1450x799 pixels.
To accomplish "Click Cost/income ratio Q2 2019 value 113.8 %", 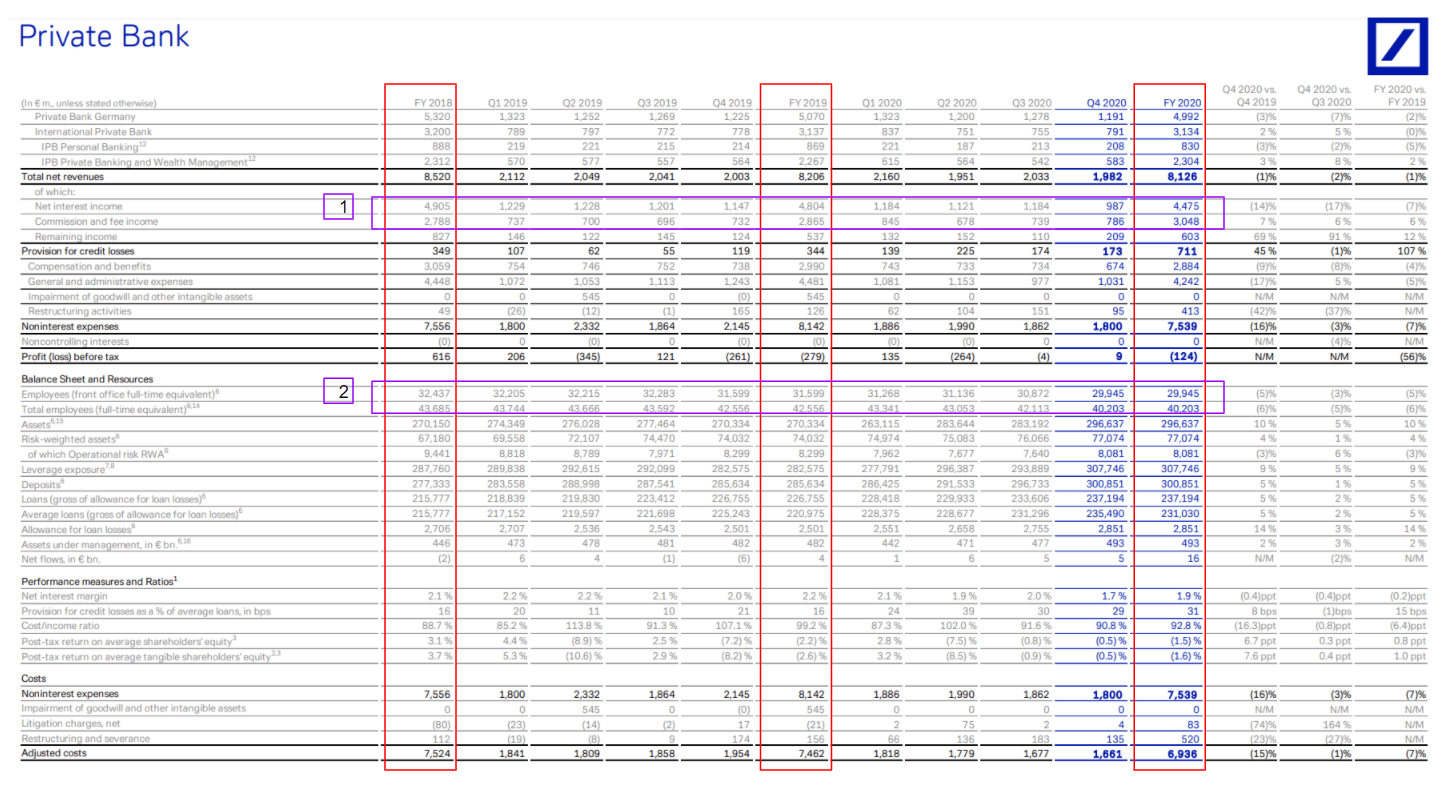I will tap(585, 626).
